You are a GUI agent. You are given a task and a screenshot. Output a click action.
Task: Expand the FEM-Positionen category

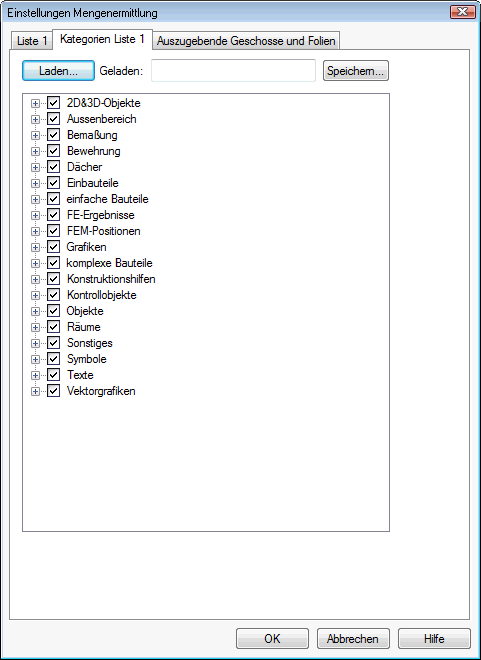[x=35, y=231]
